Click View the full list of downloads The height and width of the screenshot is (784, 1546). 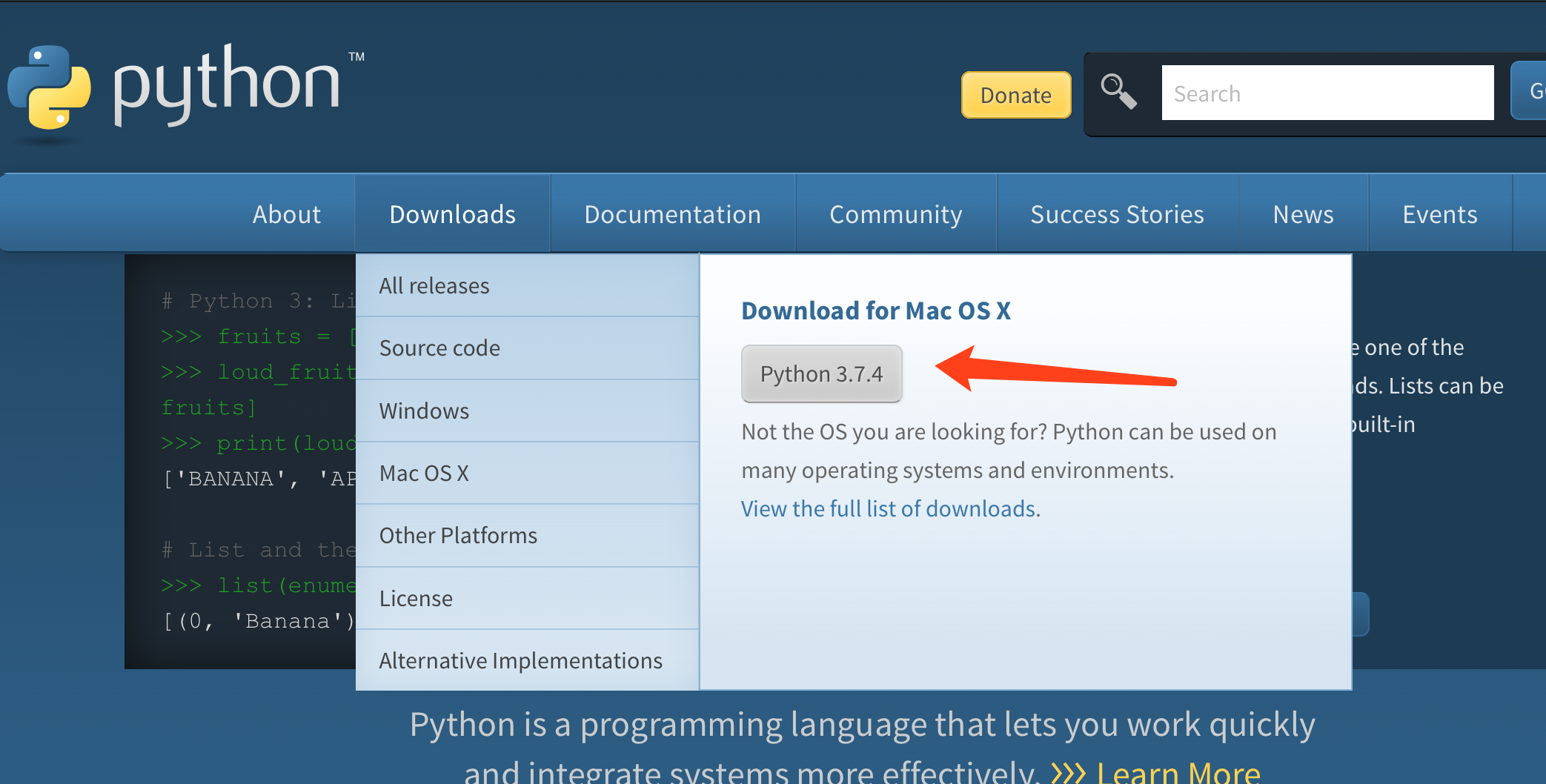click(x=889, y=508)
